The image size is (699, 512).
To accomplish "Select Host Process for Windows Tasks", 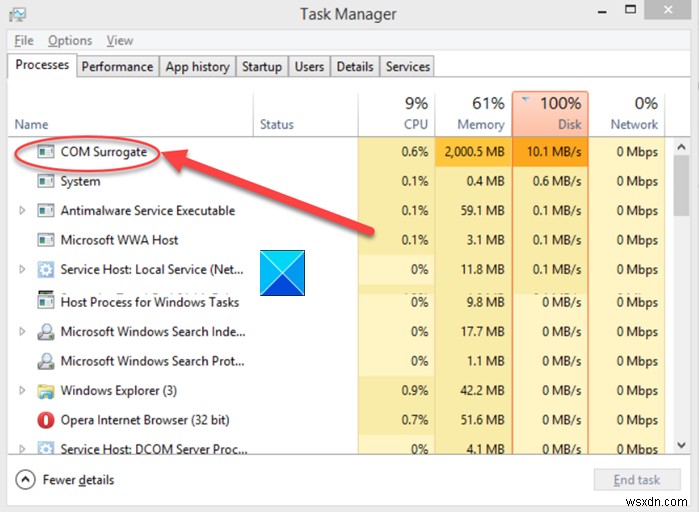I will (150, 302).
